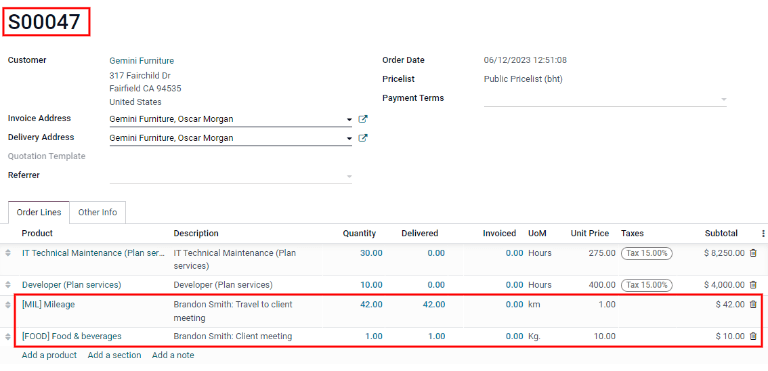Screen dimensions: 768x371
Task: Click description Brandon Smith: Travel to client meeting
Action: (233, 311)
